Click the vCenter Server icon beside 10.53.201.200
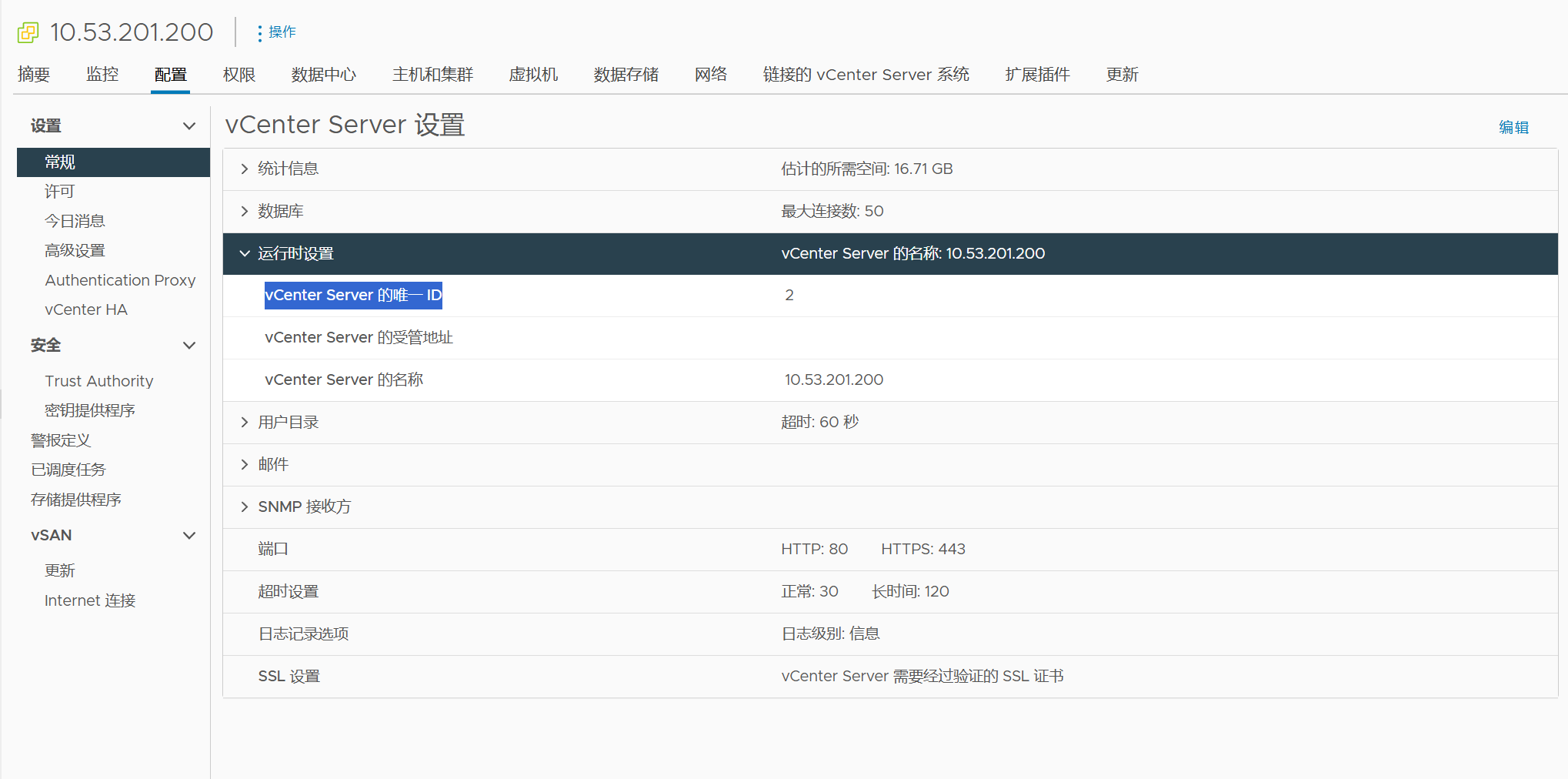Image resolution: width=1568 pixels, height=779 pixels. pyautogui.click(x=28, y=32)
